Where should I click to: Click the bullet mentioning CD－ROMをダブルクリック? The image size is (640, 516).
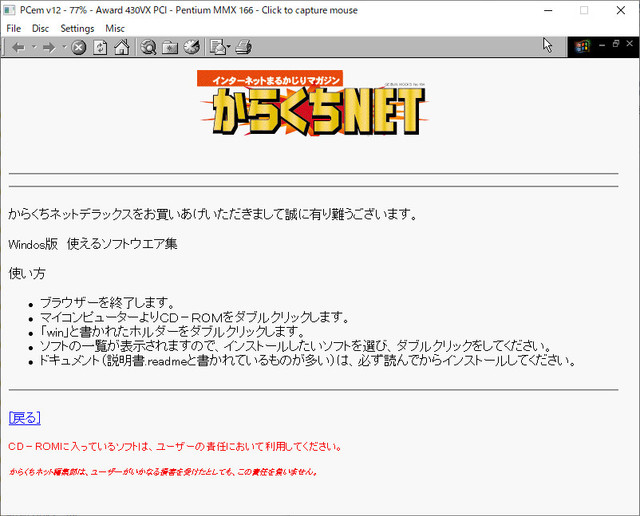pos(194,317)
